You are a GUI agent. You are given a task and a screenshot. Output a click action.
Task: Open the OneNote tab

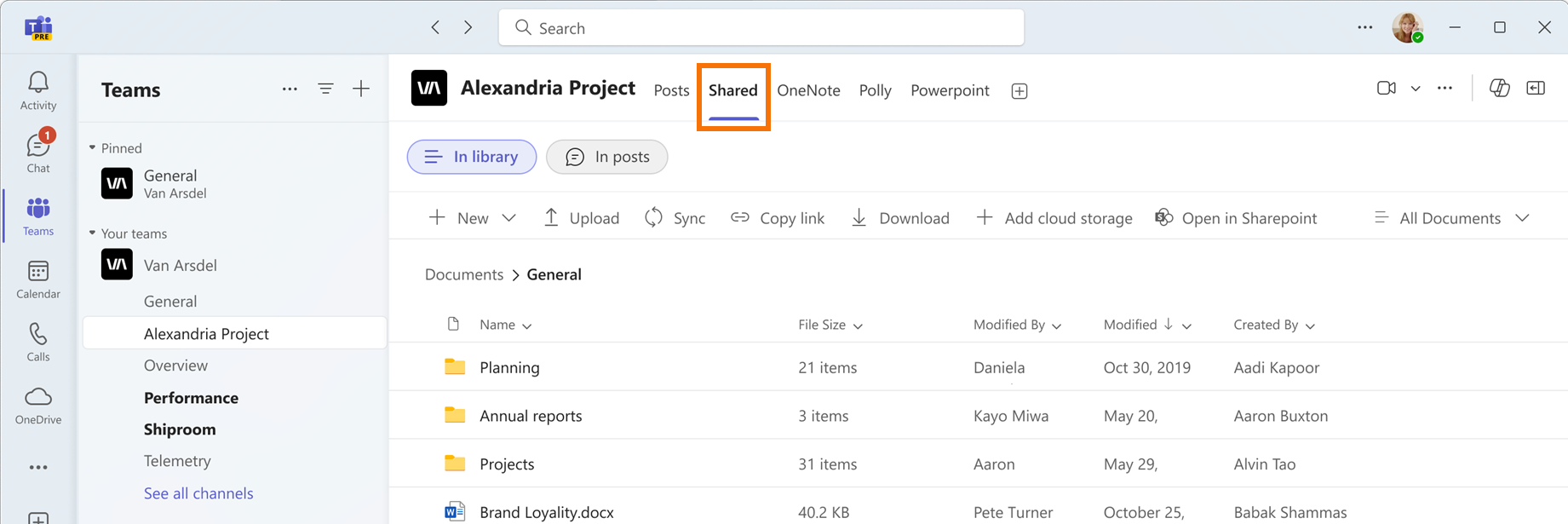808,90
